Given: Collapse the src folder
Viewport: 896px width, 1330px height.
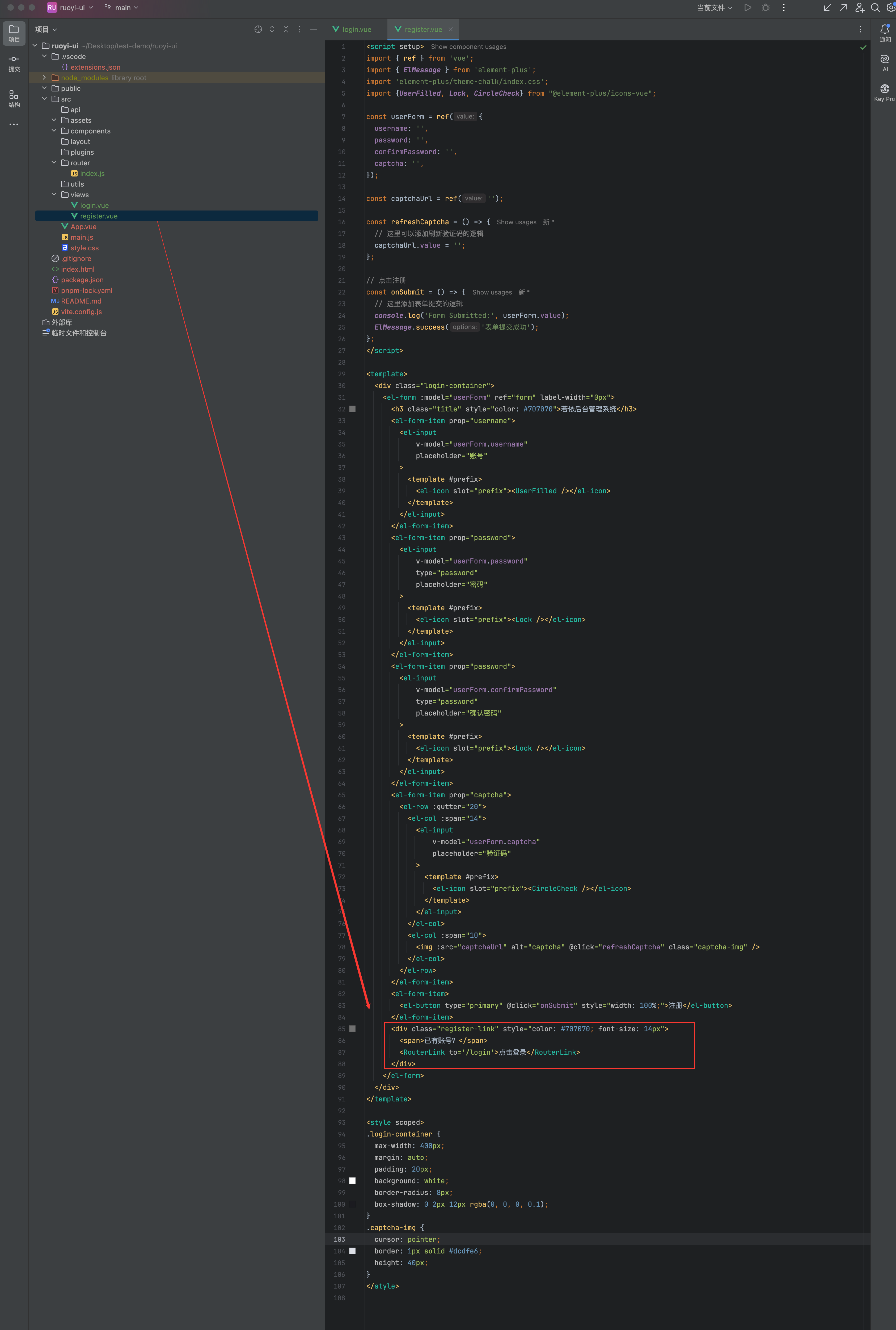Looking at the screenshot, I should pyautogui.click(x=45, y=99).
